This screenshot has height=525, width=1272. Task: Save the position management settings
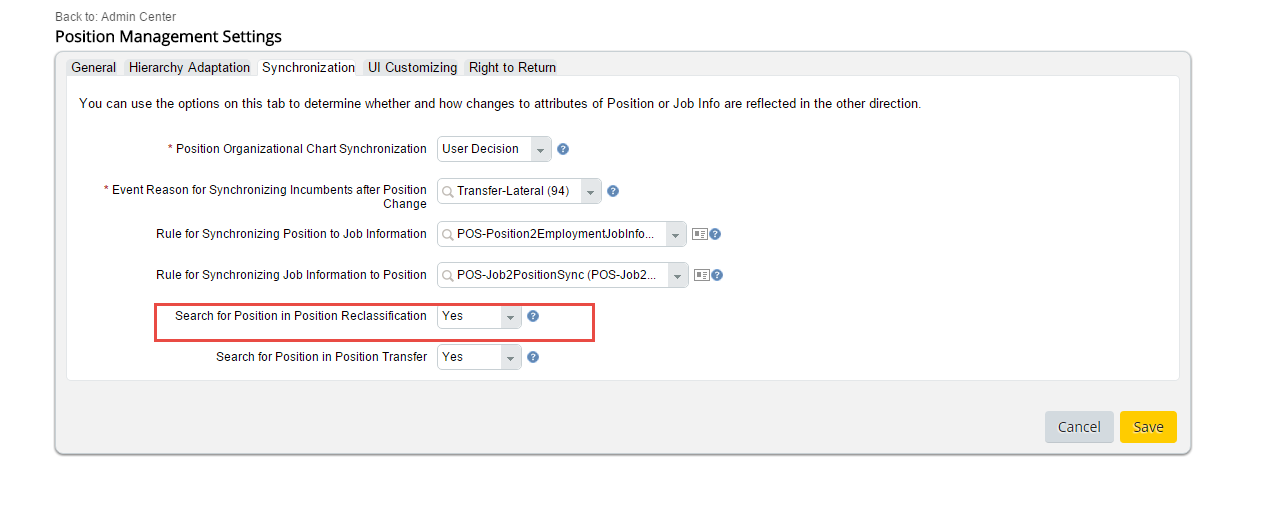click(x=1148, y=427)
